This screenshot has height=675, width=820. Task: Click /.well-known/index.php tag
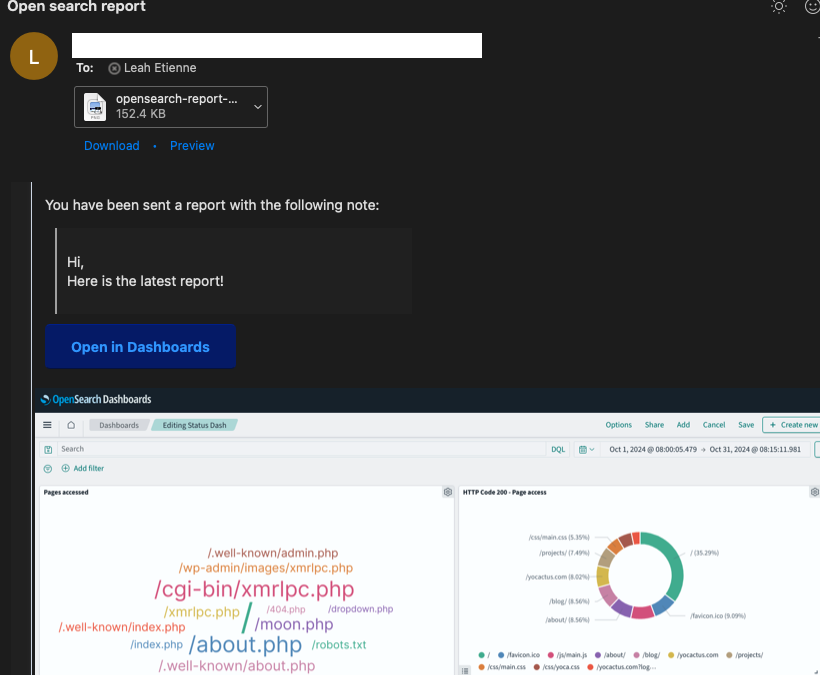(x=122, y=627)
